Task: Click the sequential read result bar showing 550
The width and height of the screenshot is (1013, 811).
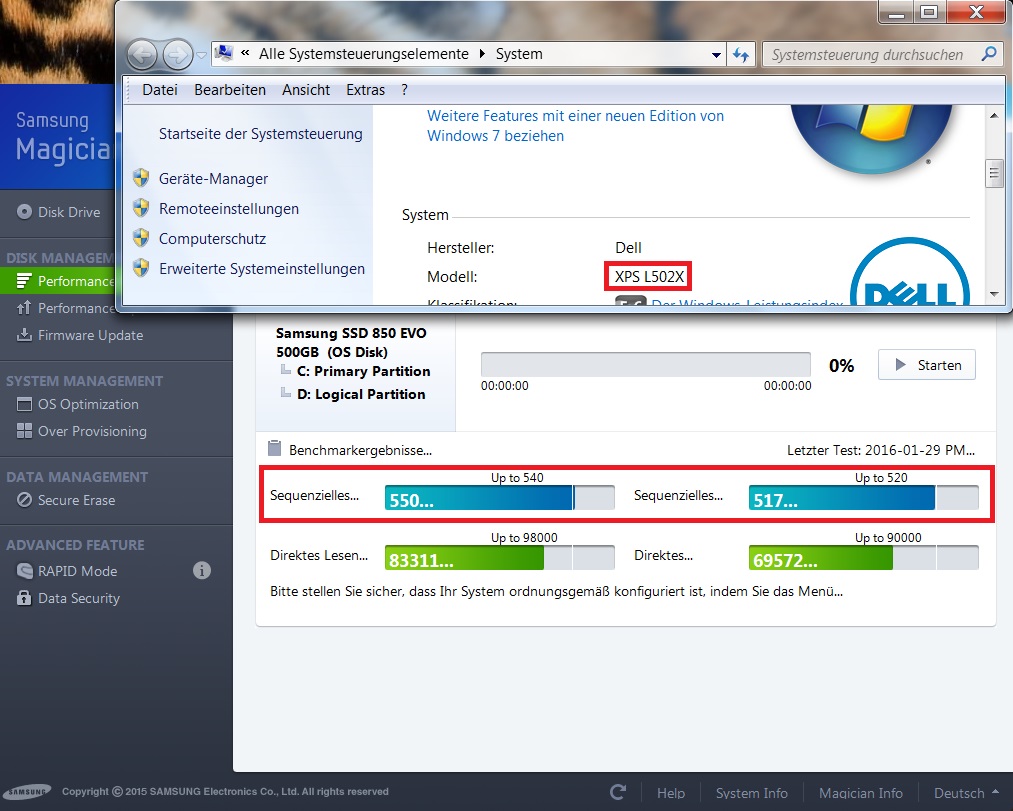Action: pyautogui.click(x=499, y=498)
